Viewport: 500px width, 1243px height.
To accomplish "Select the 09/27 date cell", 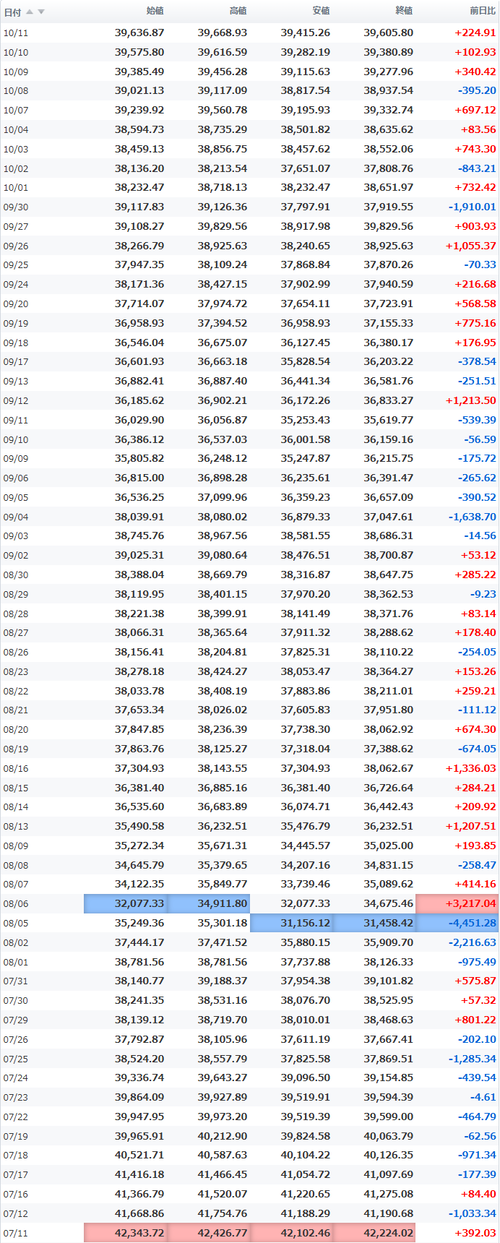I will pos(16,226).
